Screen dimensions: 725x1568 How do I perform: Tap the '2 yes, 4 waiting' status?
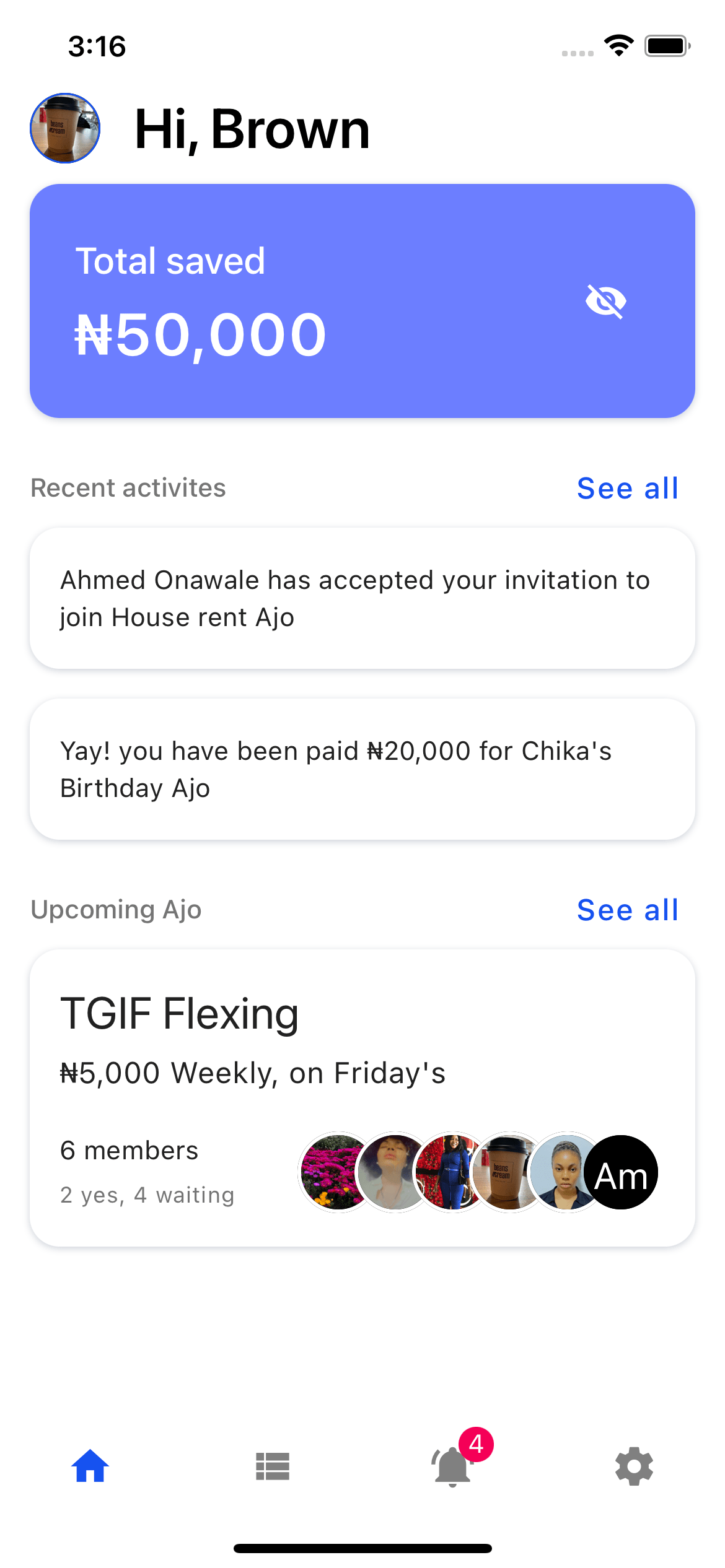[147, 1195]
